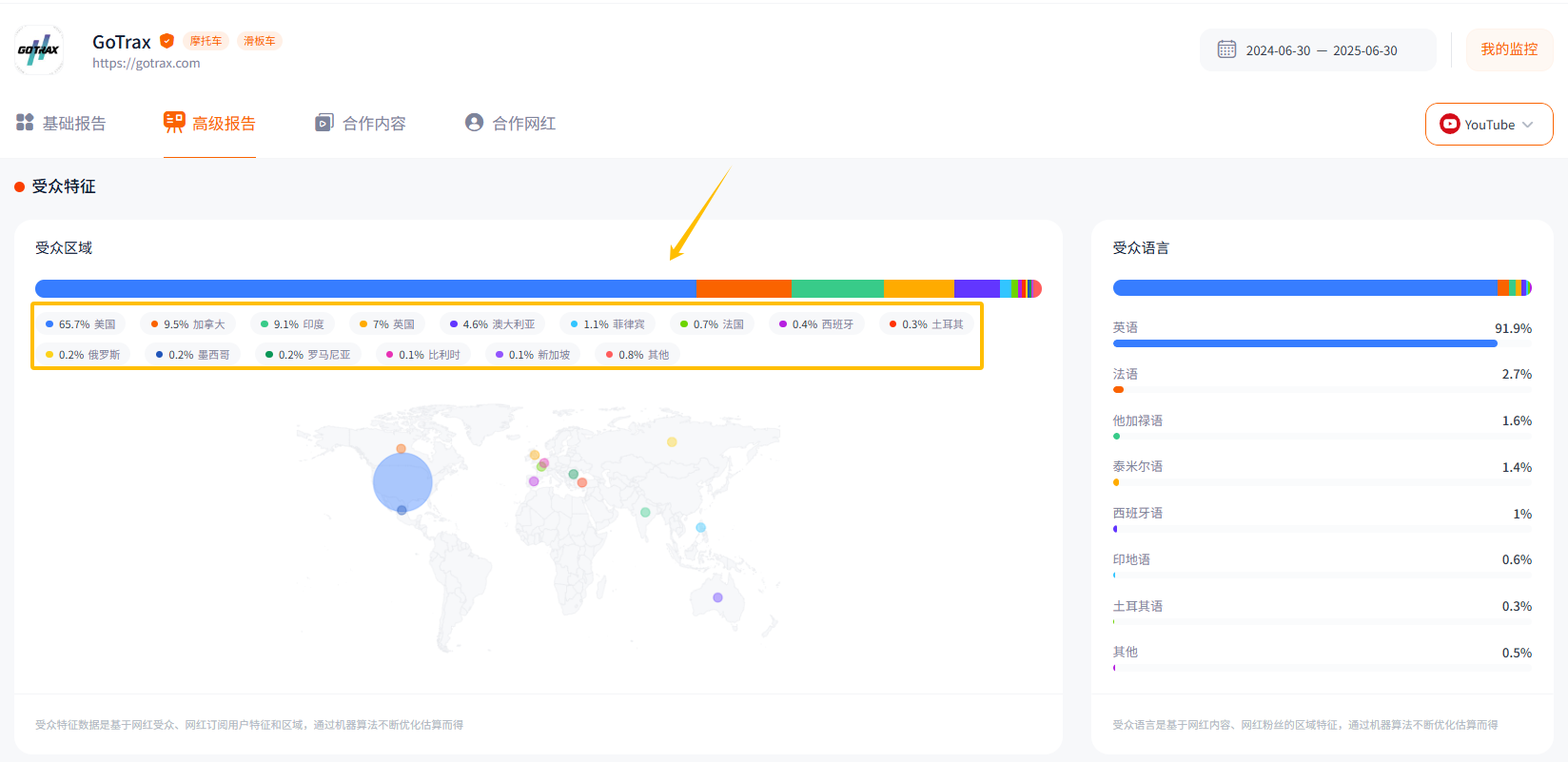1568x762 pixels.
Task: Click the 基础报告 grid icon
Action: [25, 123]
